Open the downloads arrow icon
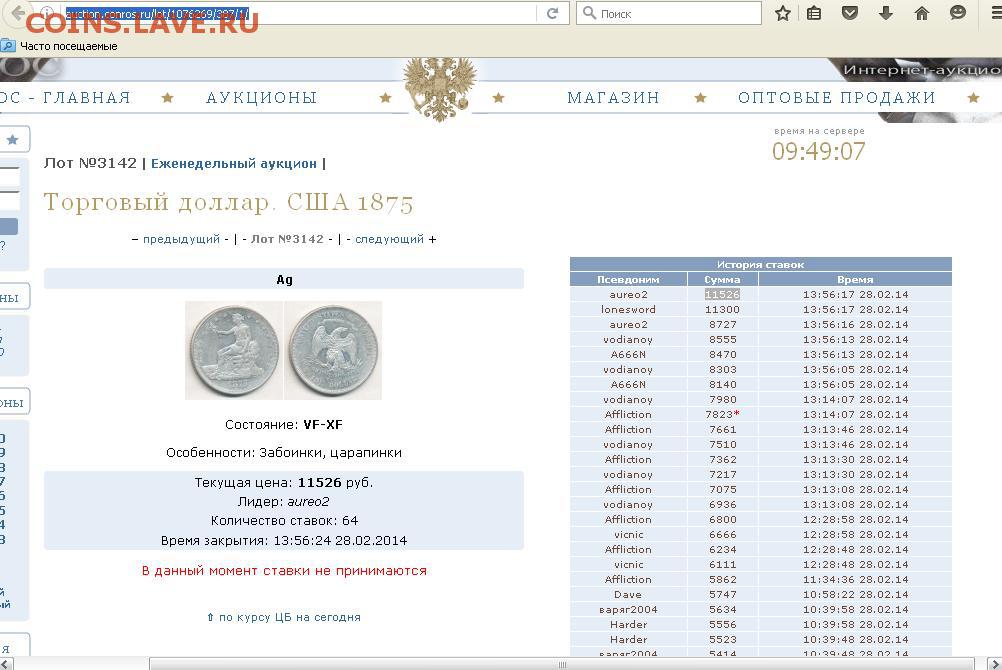This screenshot has width=1002, height=670. pos(886,14)
